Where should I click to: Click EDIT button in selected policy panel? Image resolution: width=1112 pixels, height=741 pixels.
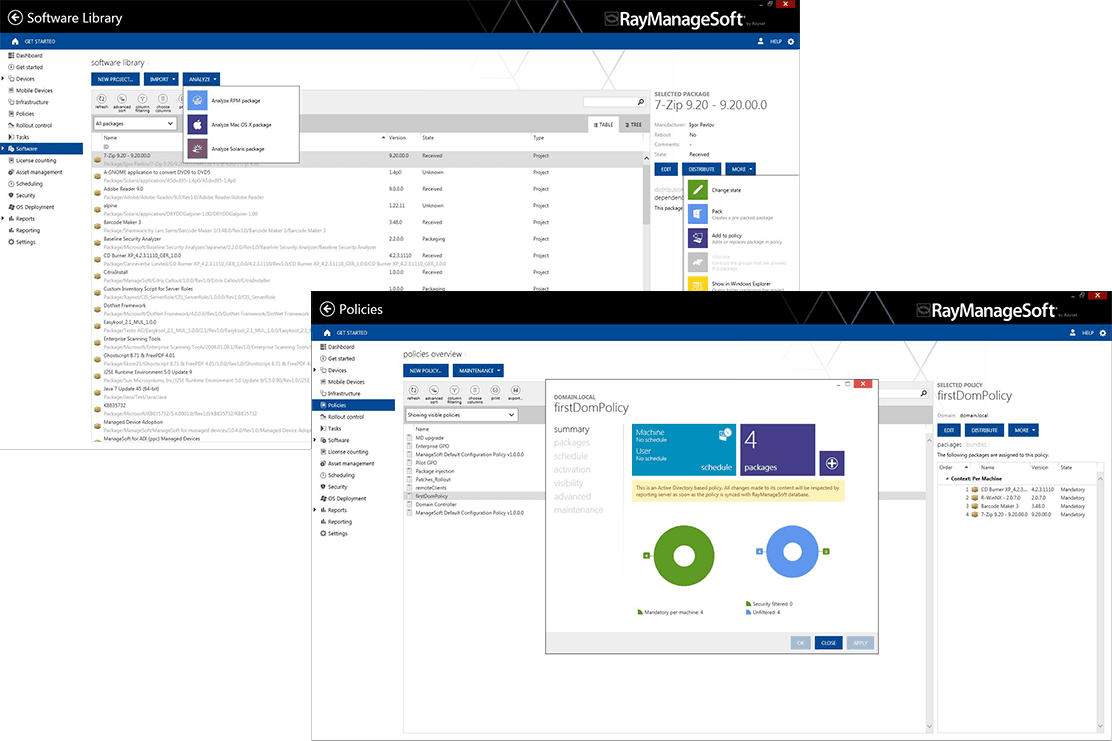click(x=949, y=430)
